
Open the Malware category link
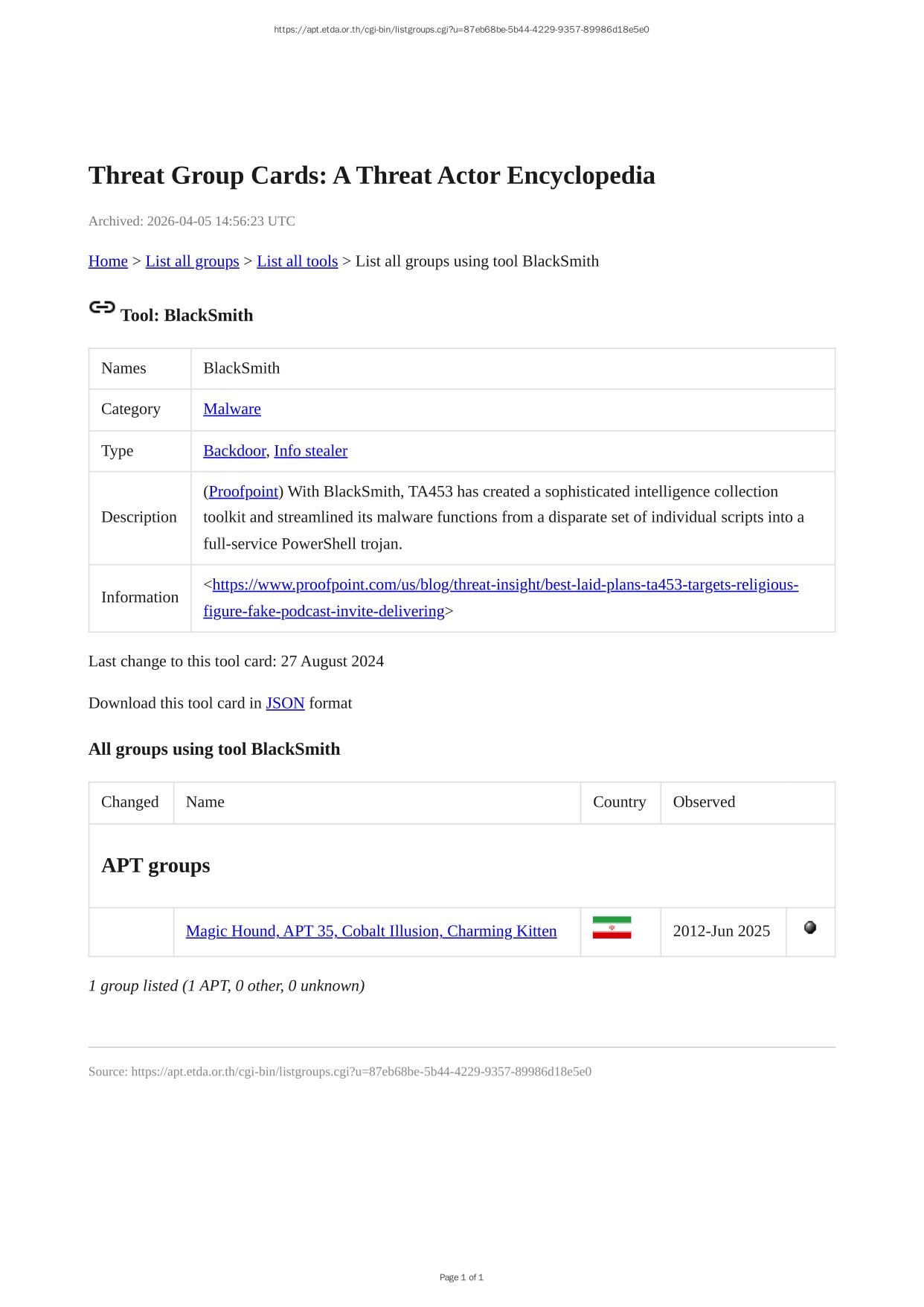232,409
